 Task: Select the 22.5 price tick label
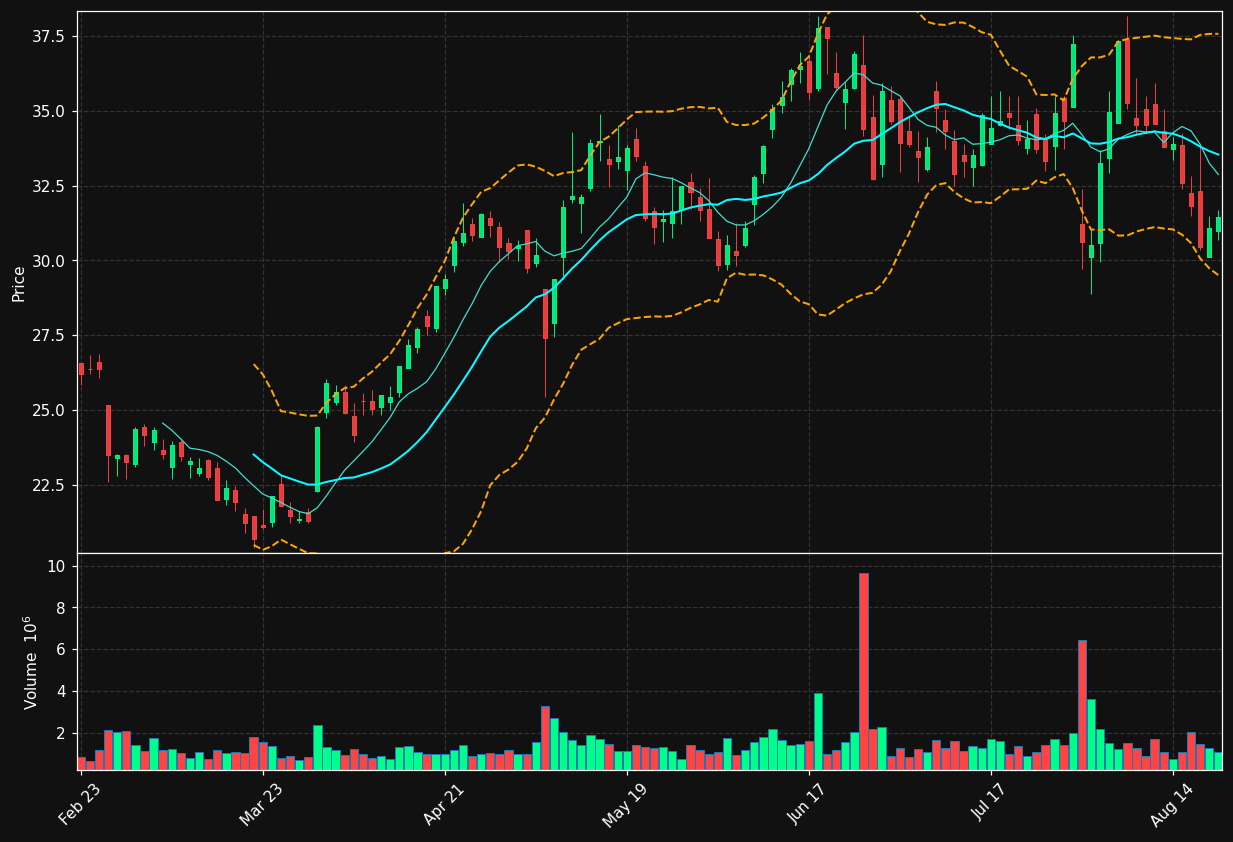coord(50,486)
